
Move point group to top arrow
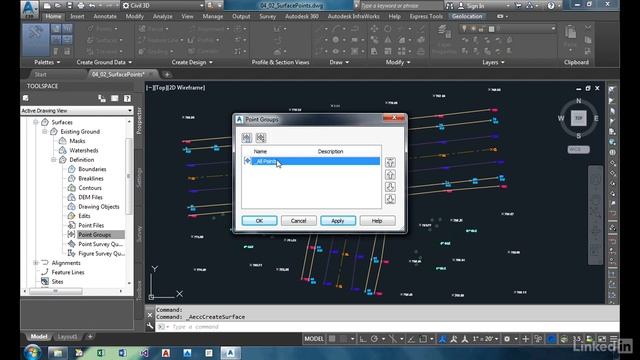(x=390, y=162)
